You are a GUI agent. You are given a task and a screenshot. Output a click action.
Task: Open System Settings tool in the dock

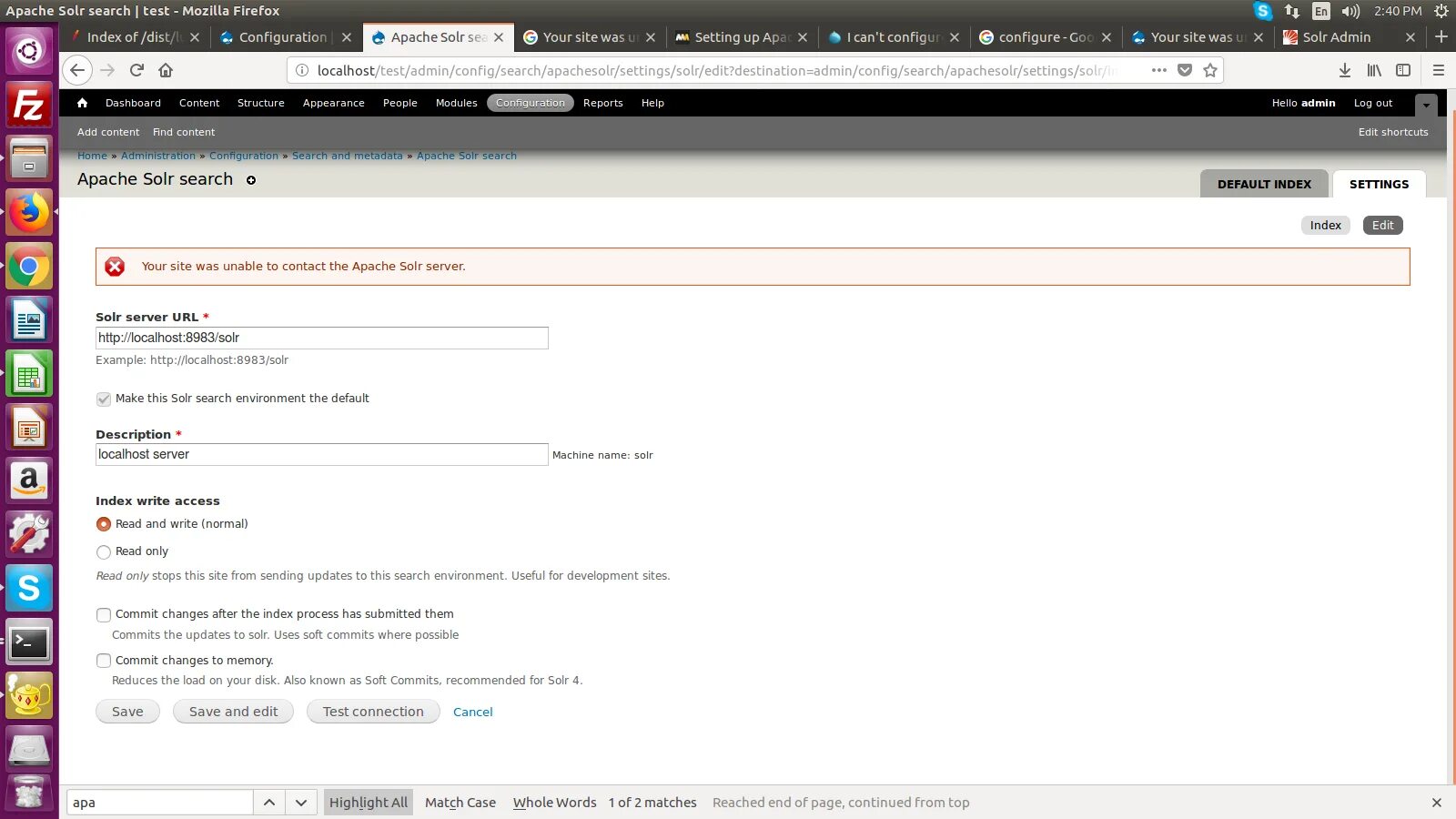click(x=29, y=535)
